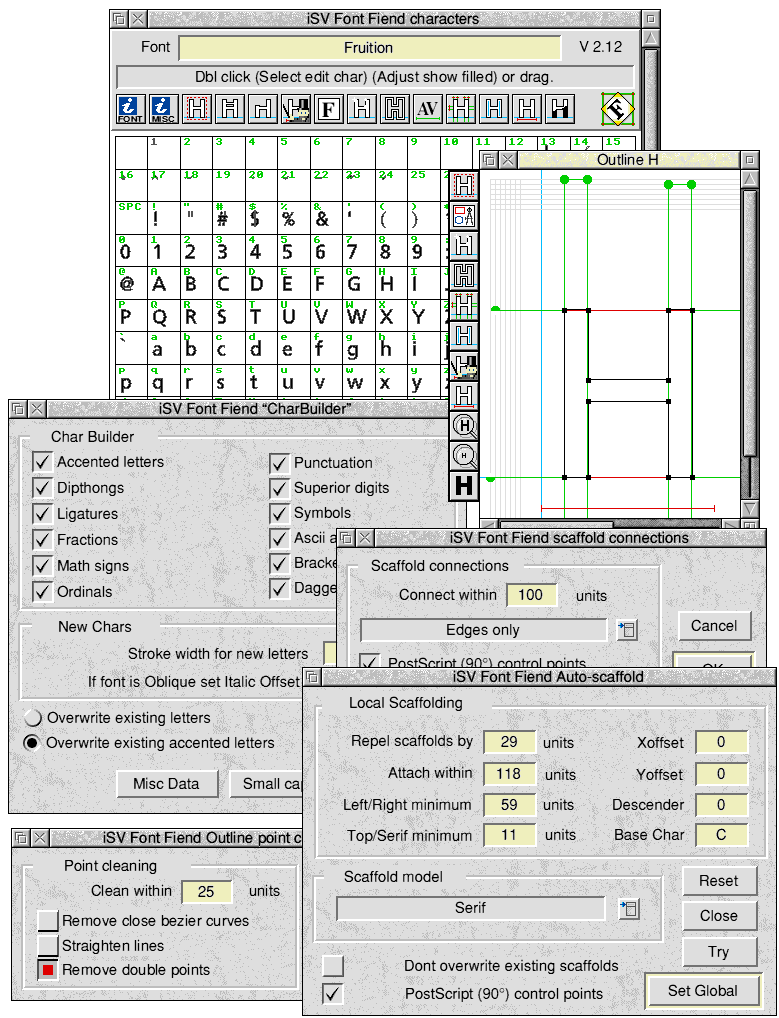Open the Edges only popup menu button

click(x=627, y=630)
